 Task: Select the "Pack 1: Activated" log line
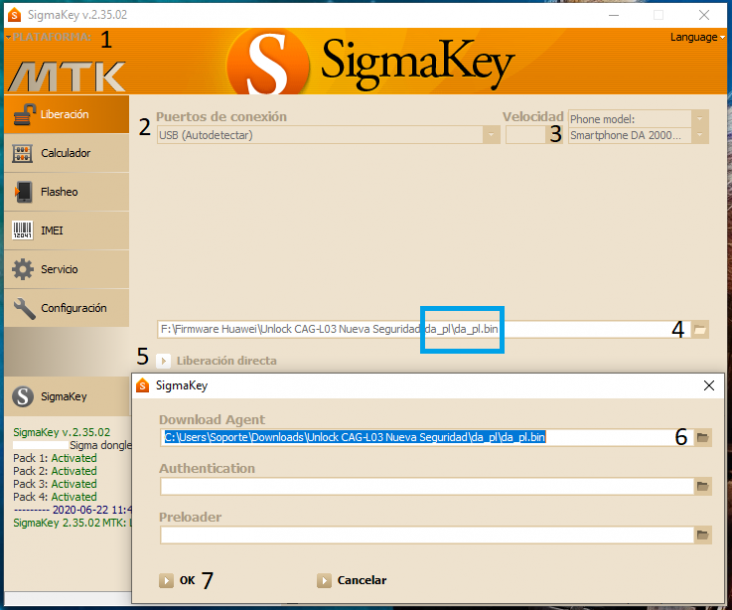[55, 458]
